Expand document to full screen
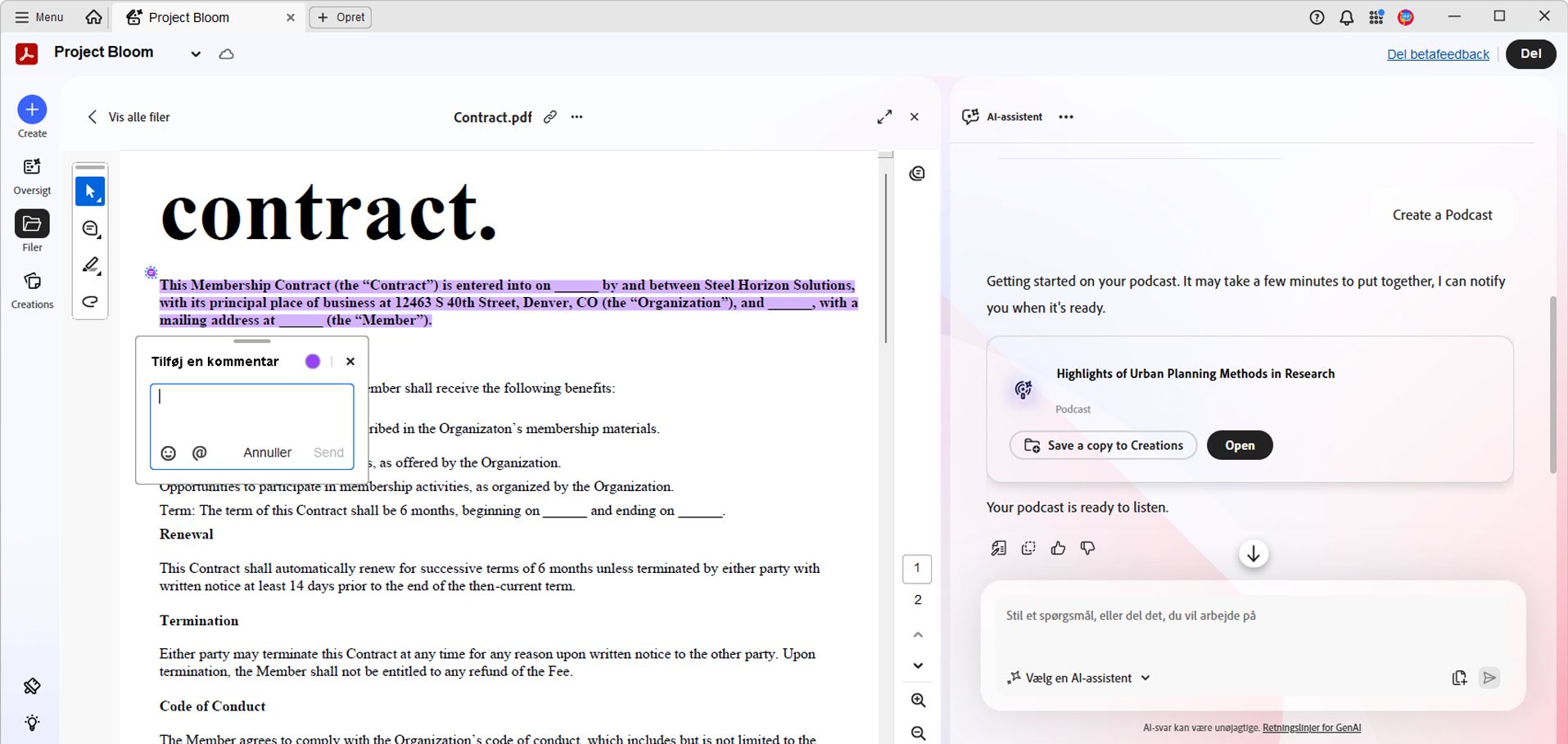The height and width of the screenshot is (744, 1568). click(x=884, y=117)
